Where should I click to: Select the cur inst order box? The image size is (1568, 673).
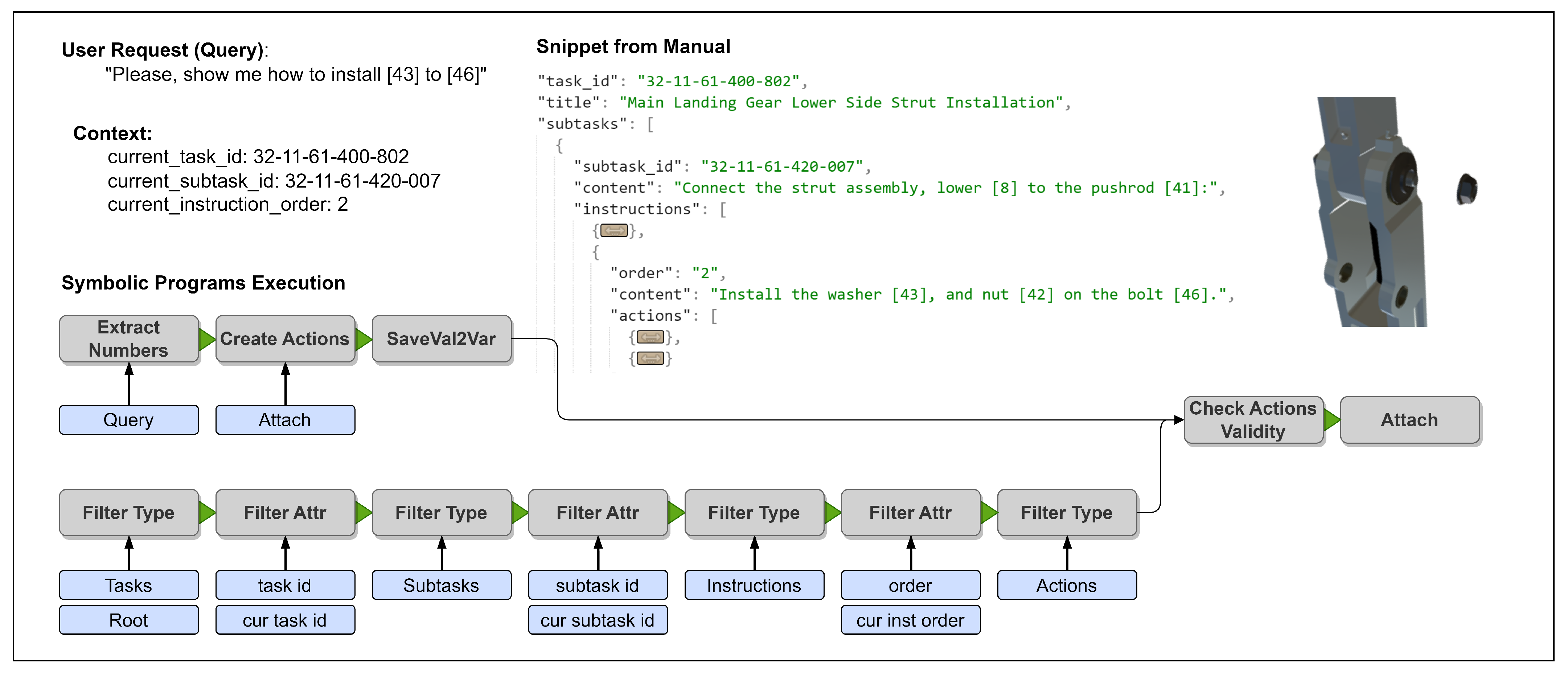tap(911, 620)
